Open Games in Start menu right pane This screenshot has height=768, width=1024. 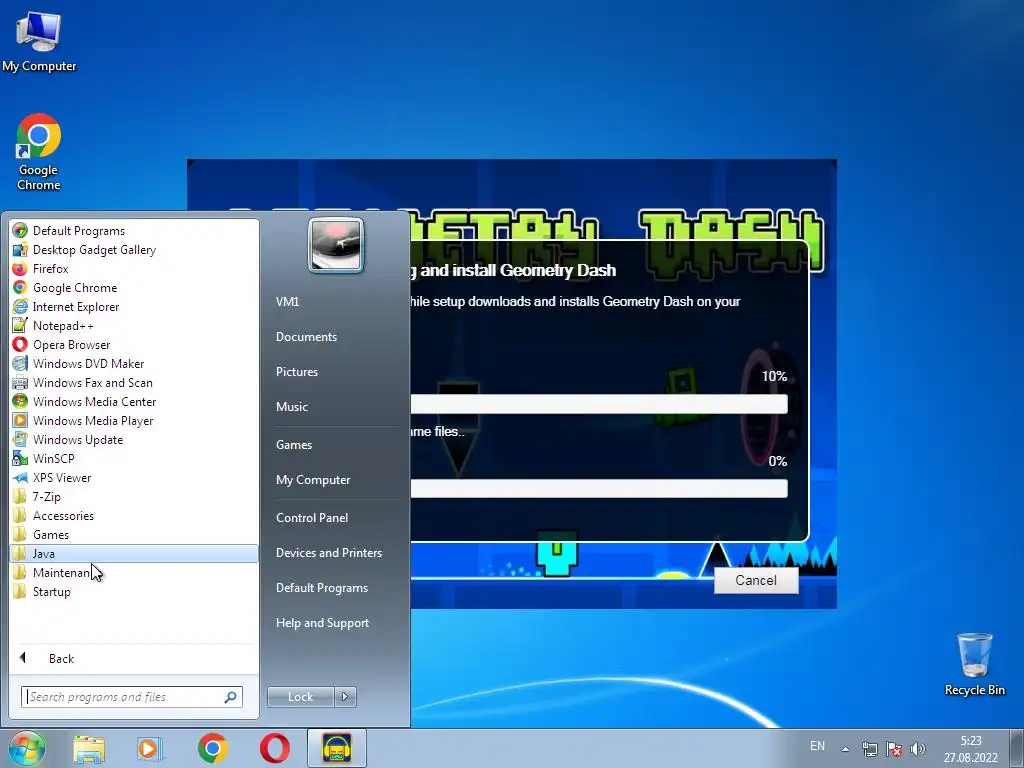tap(294, 445)
